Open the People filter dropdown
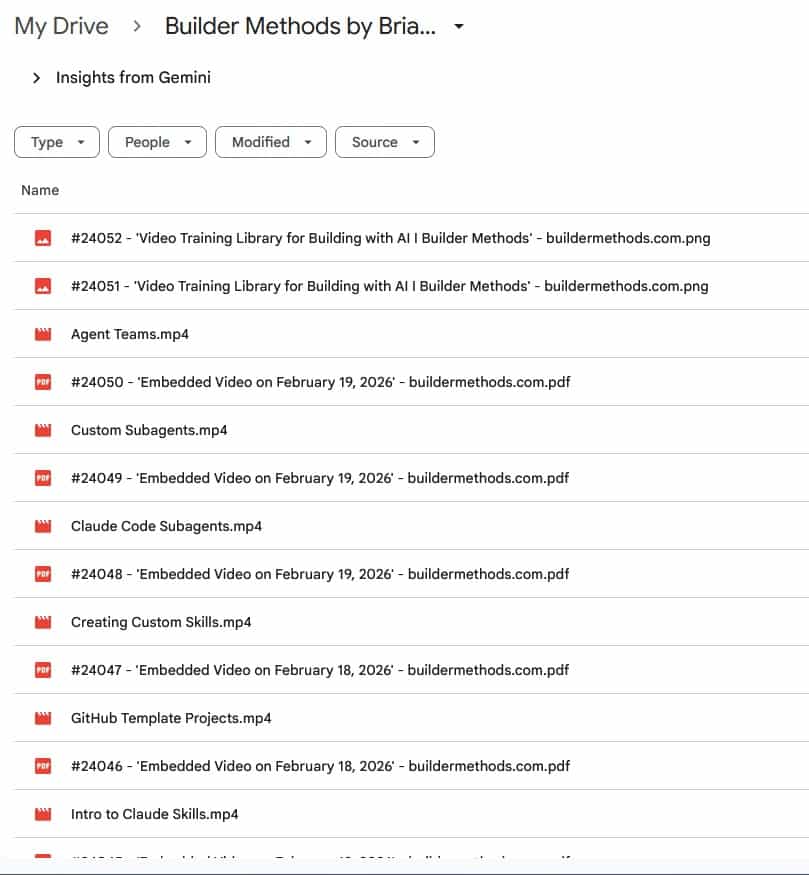 [157, 142]
